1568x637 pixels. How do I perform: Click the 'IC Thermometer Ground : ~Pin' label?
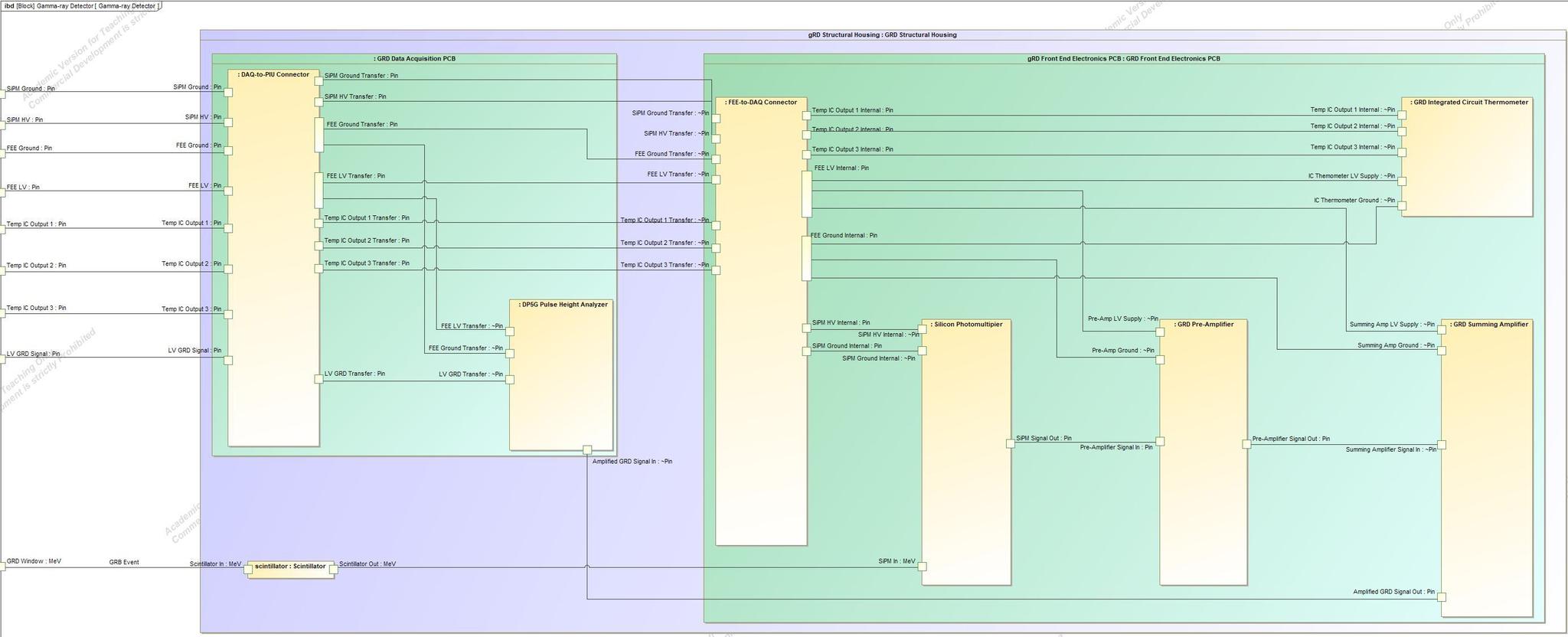[x=1355, y=201]
